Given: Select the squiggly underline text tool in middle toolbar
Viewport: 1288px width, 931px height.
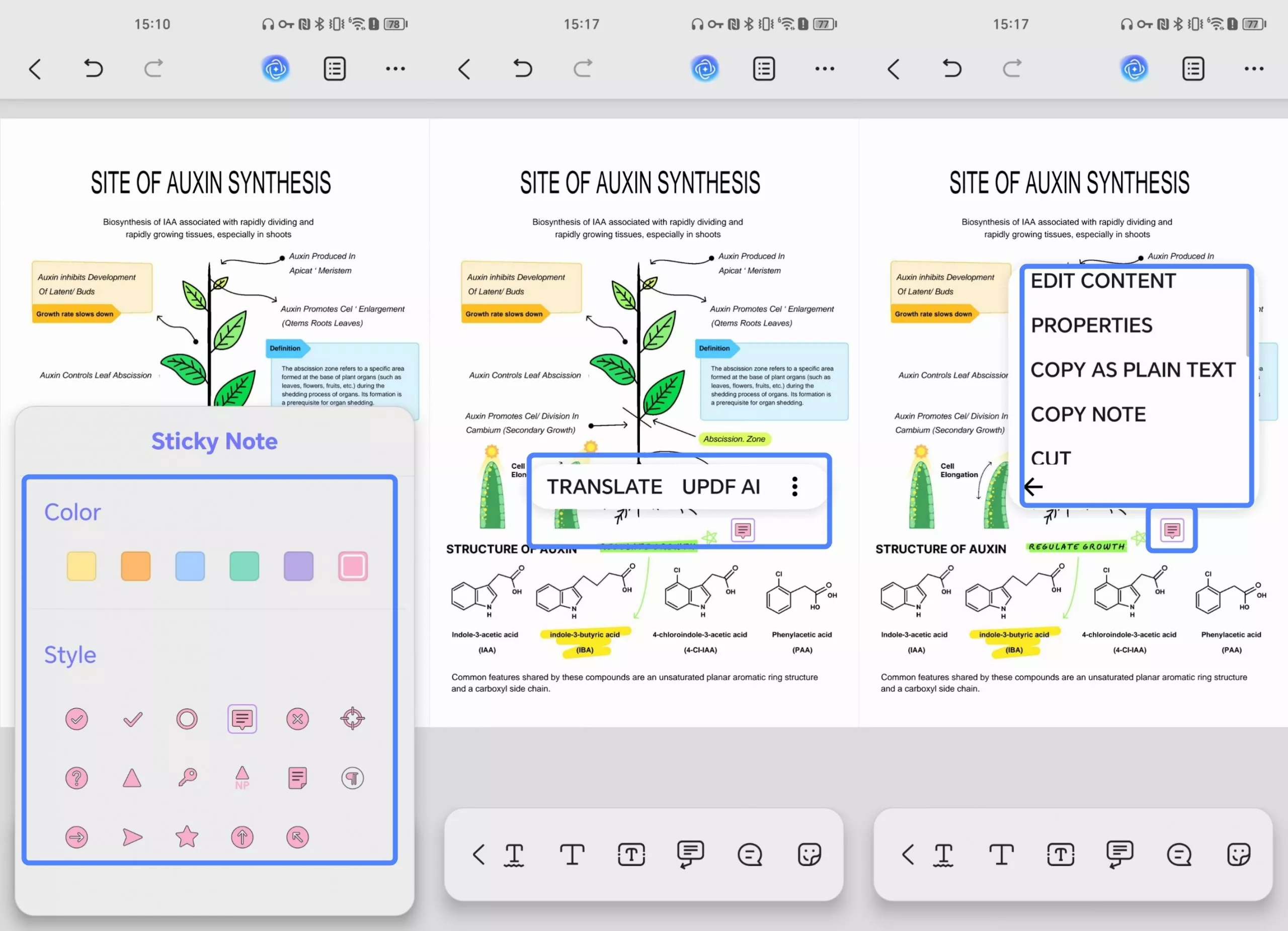Looking at the screenshot, I should [x=514, y=855].
